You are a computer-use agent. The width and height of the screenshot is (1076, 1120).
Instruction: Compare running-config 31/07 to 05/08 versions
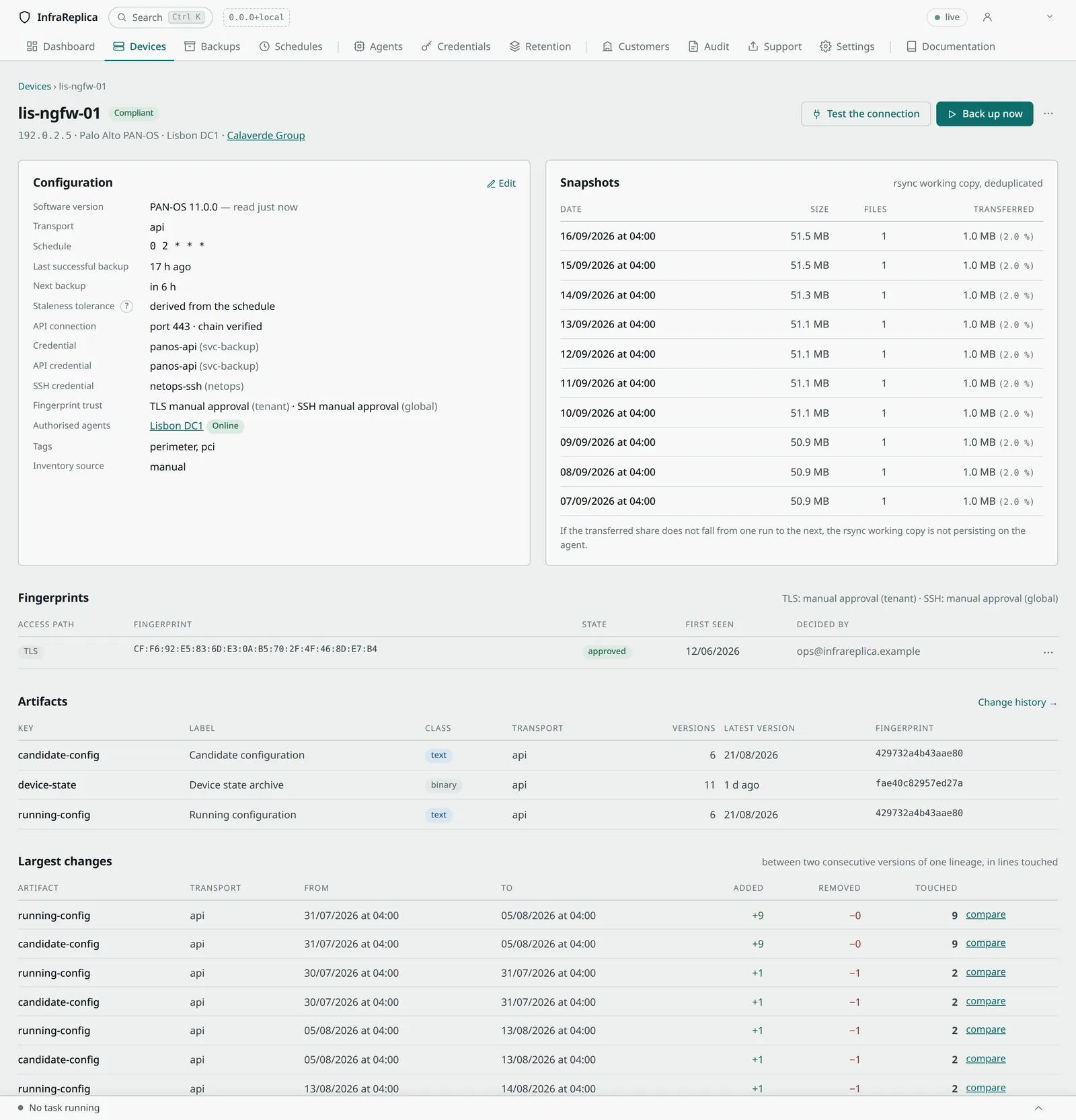tap(985, 914)
